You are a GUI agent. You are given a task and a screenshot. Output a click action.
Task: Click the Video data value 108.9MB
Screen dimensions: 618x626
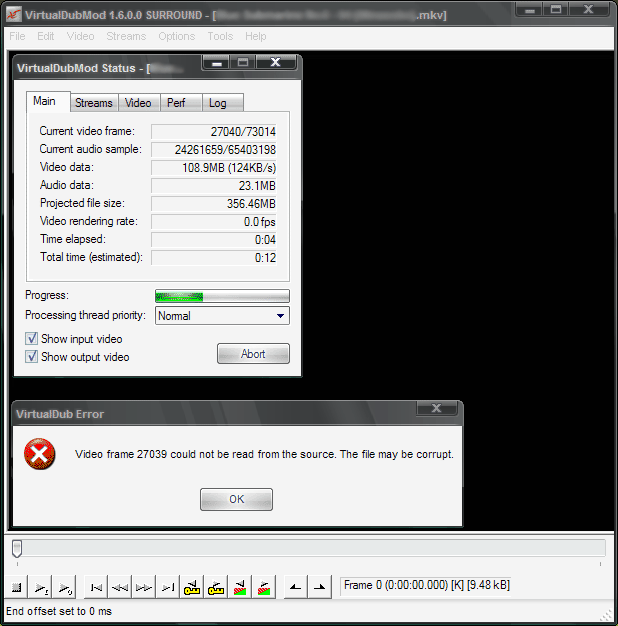[x=214, y=168]
